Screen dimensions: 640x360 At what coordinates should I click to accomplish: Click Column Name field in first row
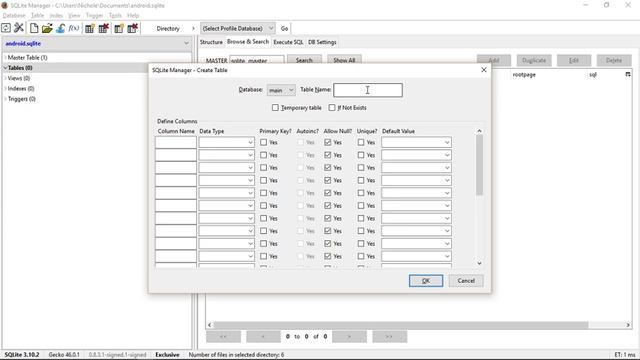[x=176, y=142]
